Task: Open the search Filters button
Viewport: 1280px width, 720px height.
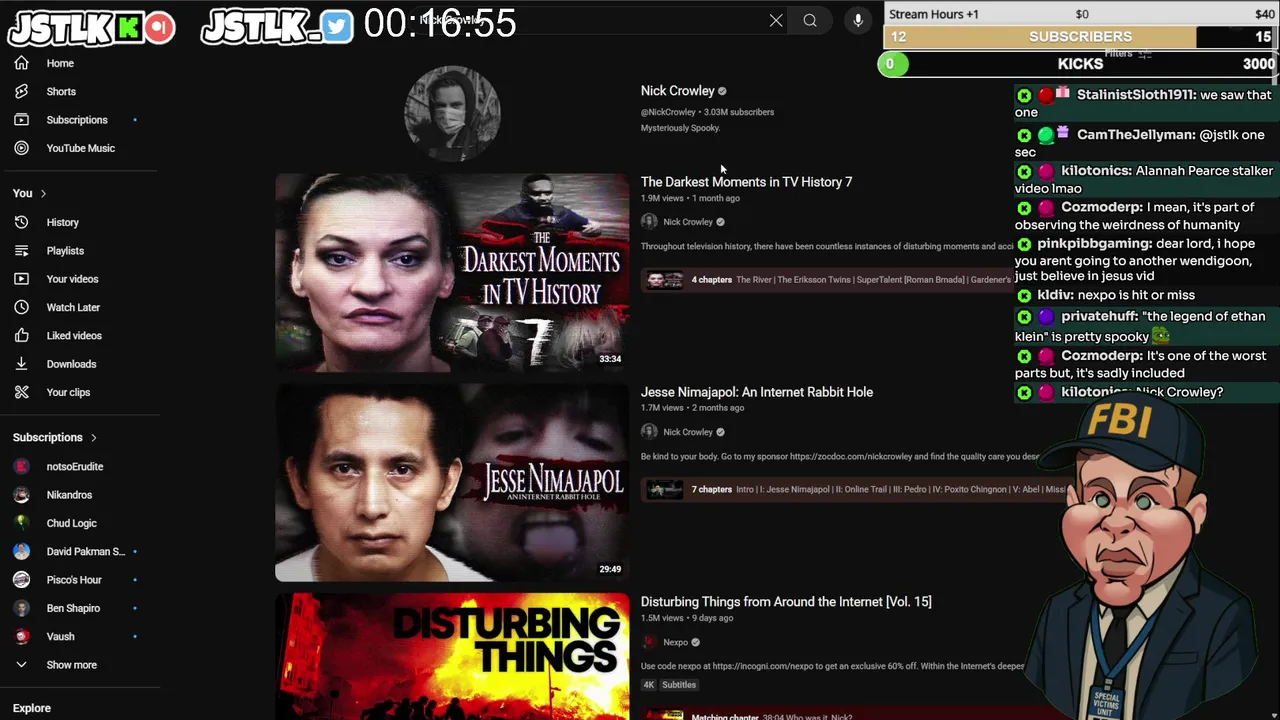Action: tap(1128, 54)
